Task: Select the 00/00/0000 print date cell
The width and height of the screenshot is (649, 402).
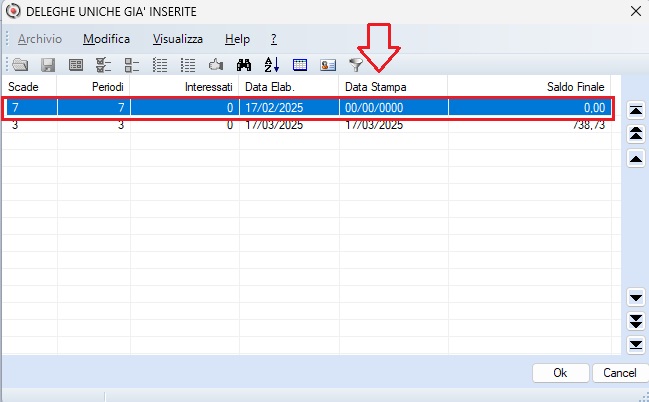Action: coord(393,108)
